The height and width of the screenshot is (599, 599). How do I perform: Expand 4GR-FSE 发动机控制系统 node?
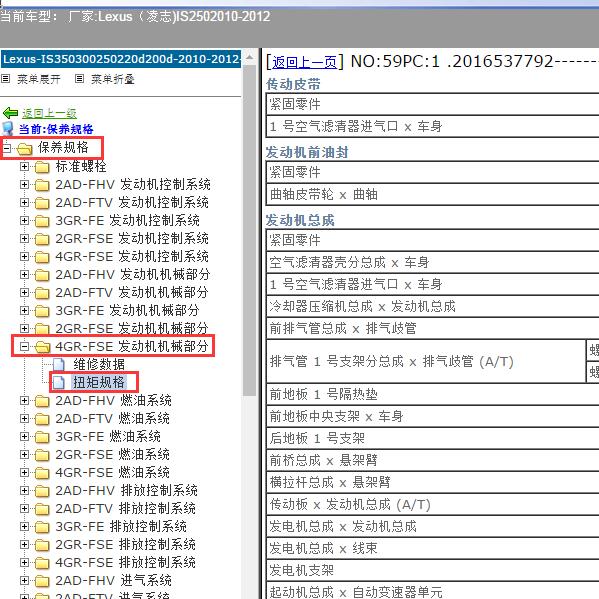point(24,256)
